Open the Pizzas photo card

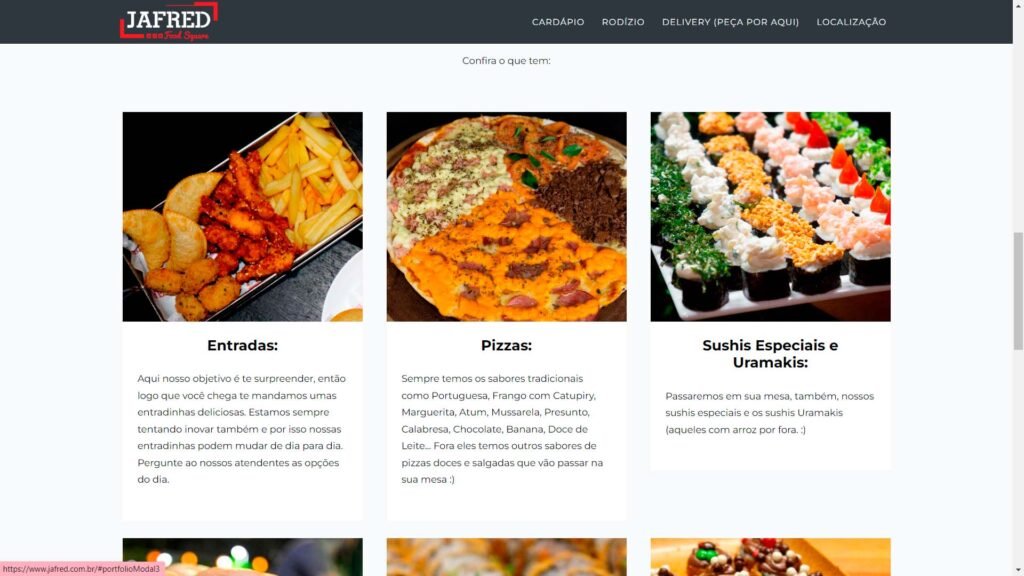coord(506,216)
